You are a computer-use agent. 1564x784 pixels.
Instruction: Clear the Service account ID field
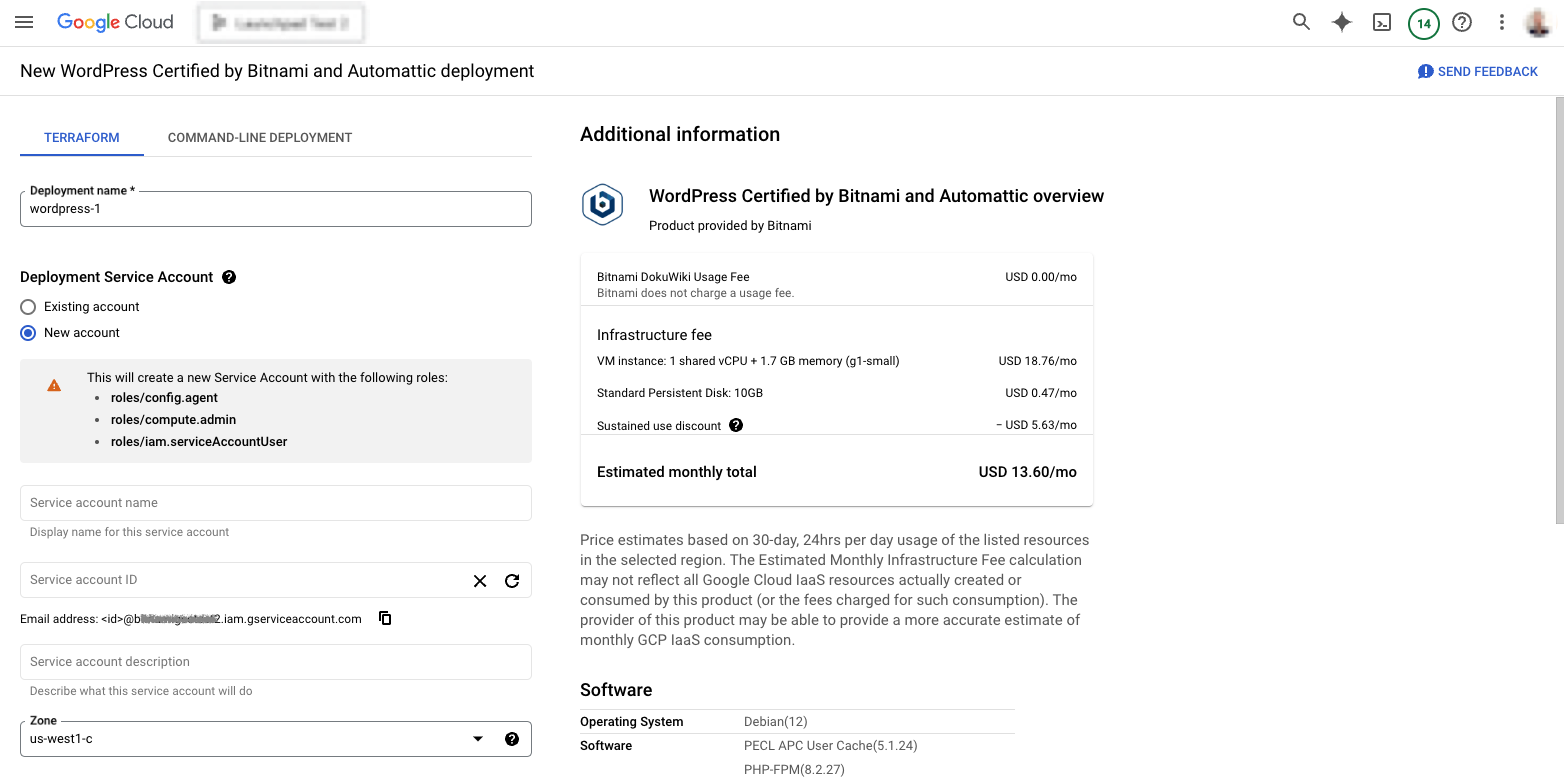[x=480, y=580]
